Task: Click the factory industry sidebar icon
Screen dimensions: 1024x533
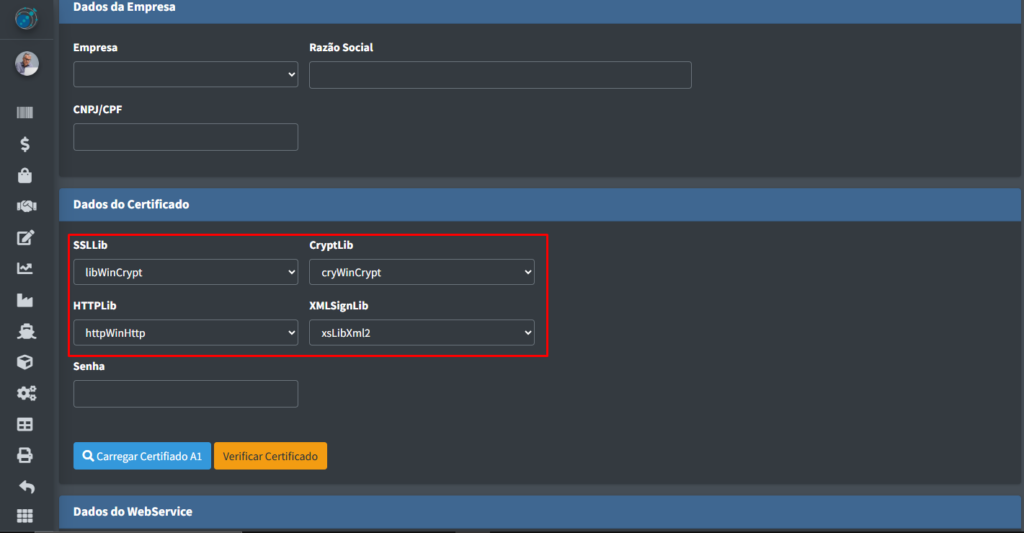Action: click(25, 299)
